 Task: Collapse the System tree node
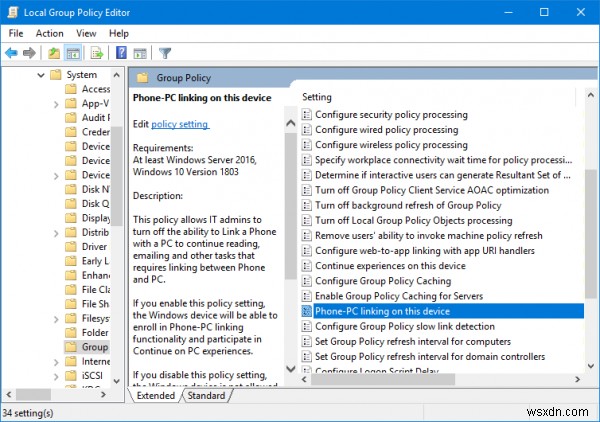pos(41,75)
